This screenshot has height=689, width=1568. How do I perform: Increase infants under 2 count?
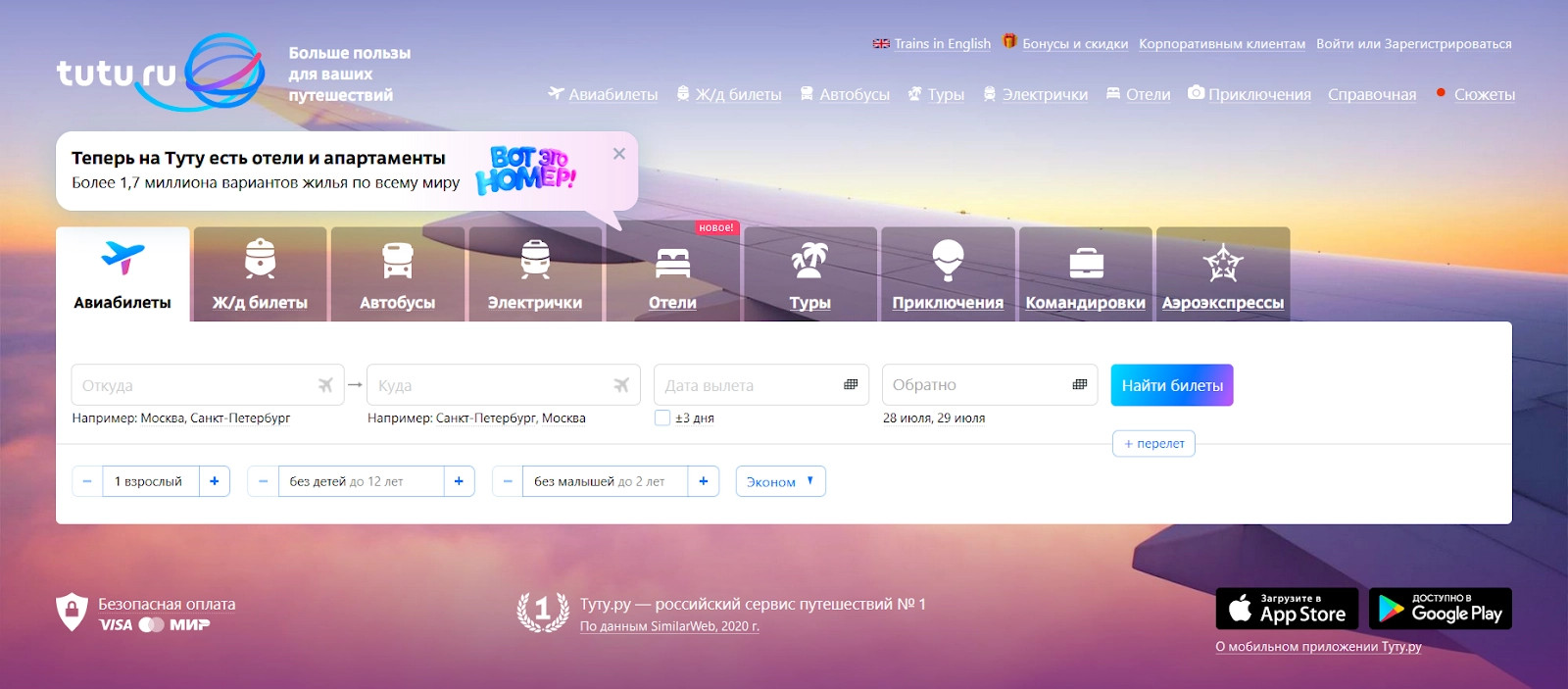(703, 481)
